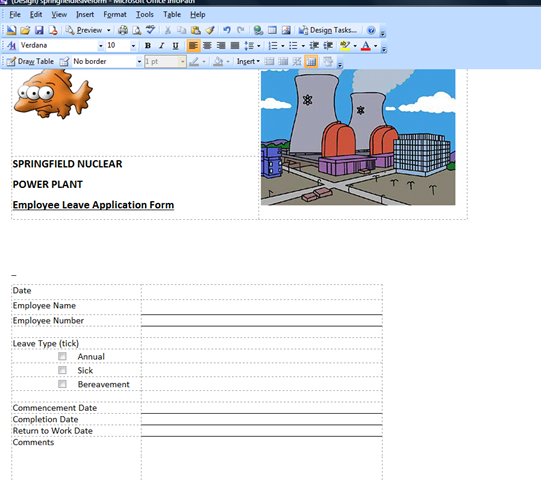
Task: Open the Format menu
Action: (x=115, y=14)
